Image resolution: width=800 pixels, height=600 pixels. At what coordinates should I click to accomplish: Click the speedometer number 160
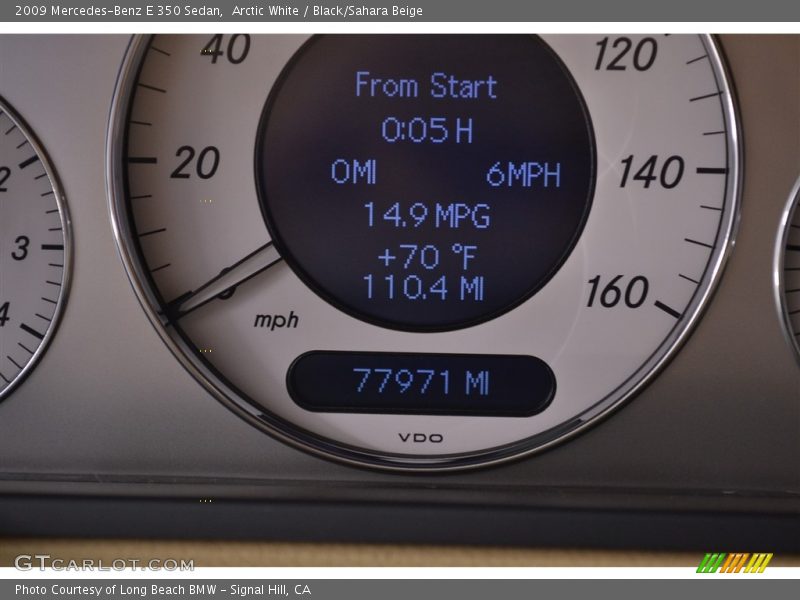617,292
